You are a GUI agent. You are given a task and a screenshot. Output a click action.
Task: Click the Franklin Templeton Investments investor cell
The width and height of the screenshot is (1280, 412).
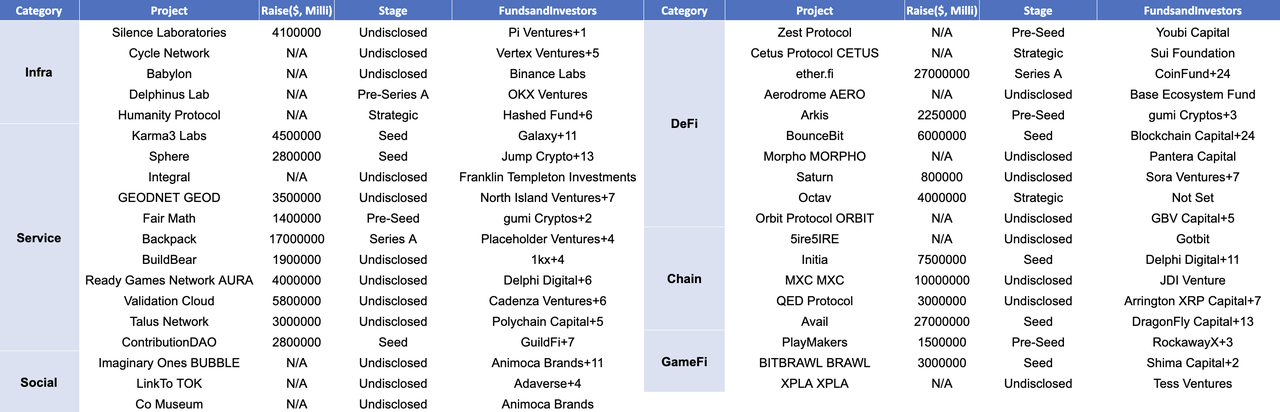[544, 177]
